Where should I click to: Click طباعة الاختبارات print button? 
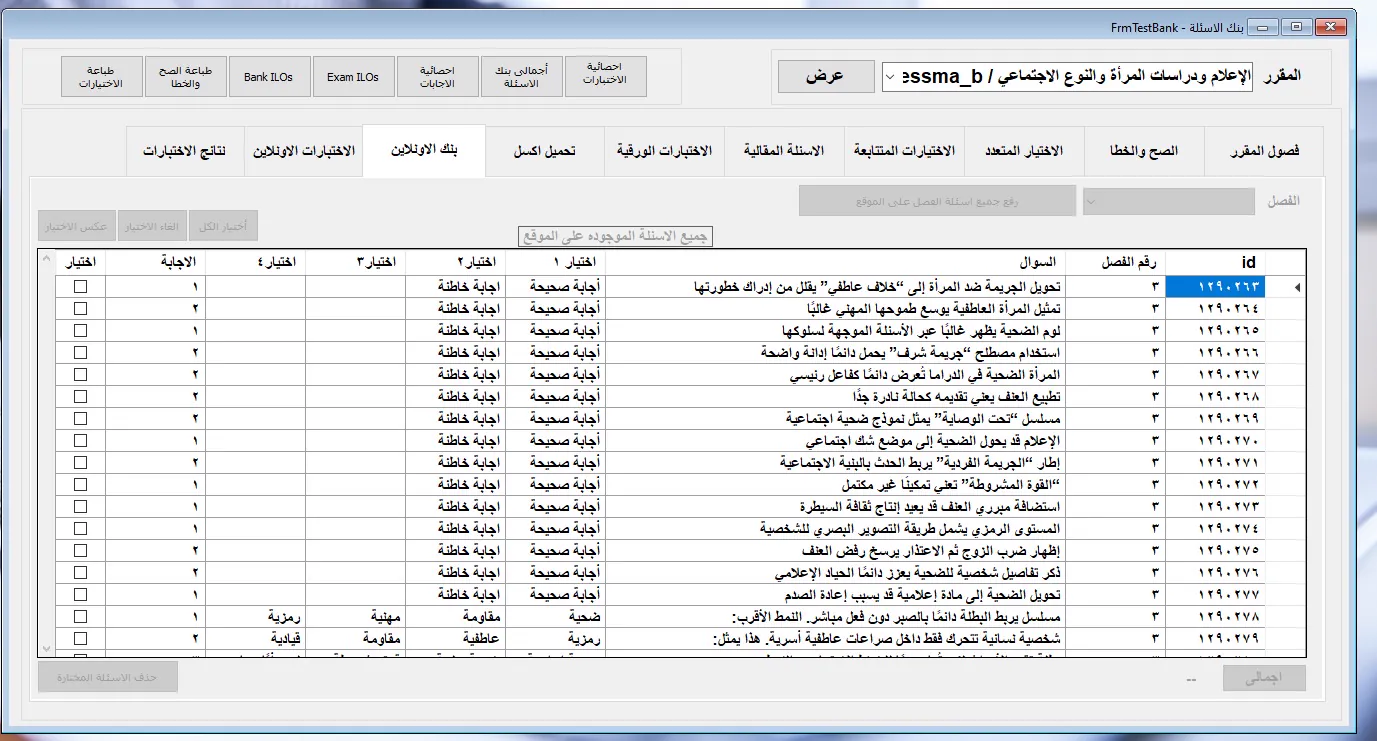[101, 76]
